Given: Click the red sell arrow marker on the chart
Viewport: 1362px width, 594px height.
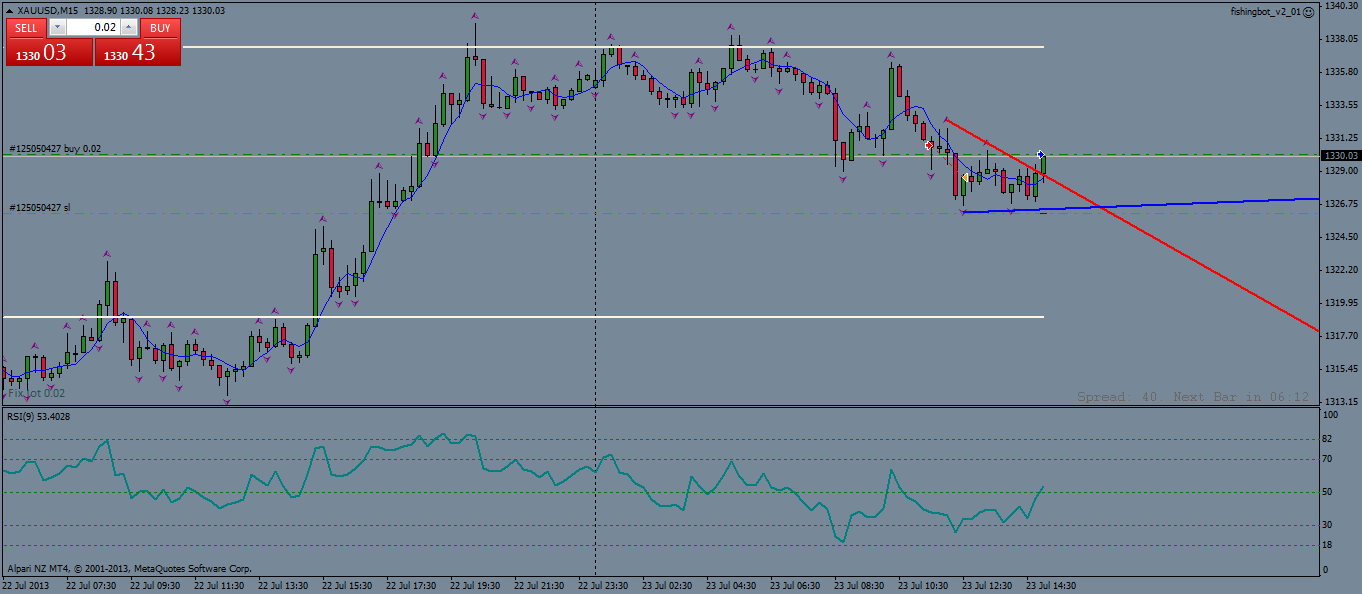Looking at the screenshot, I should point(929,146).
